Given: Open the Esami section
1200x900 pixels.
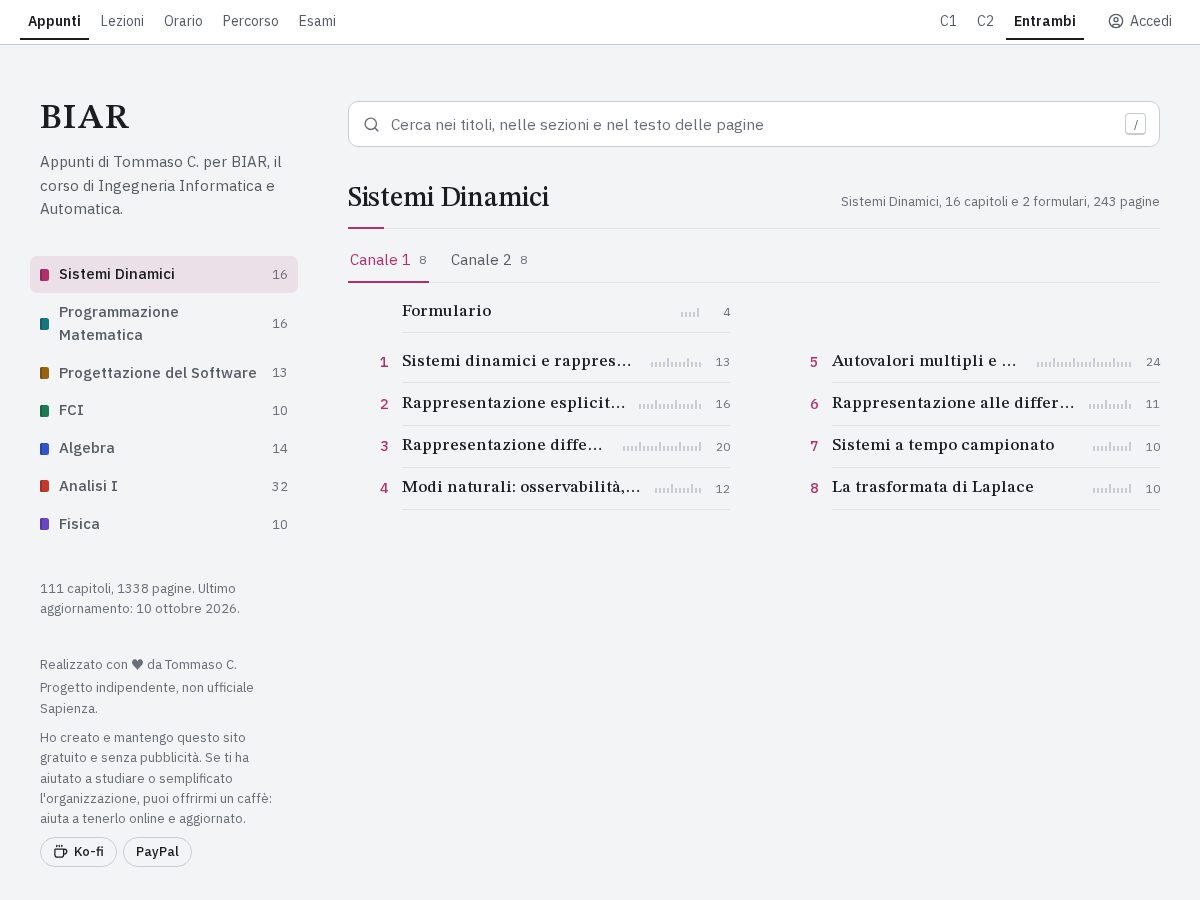Looking at the screenshot, I should (317, 21).
